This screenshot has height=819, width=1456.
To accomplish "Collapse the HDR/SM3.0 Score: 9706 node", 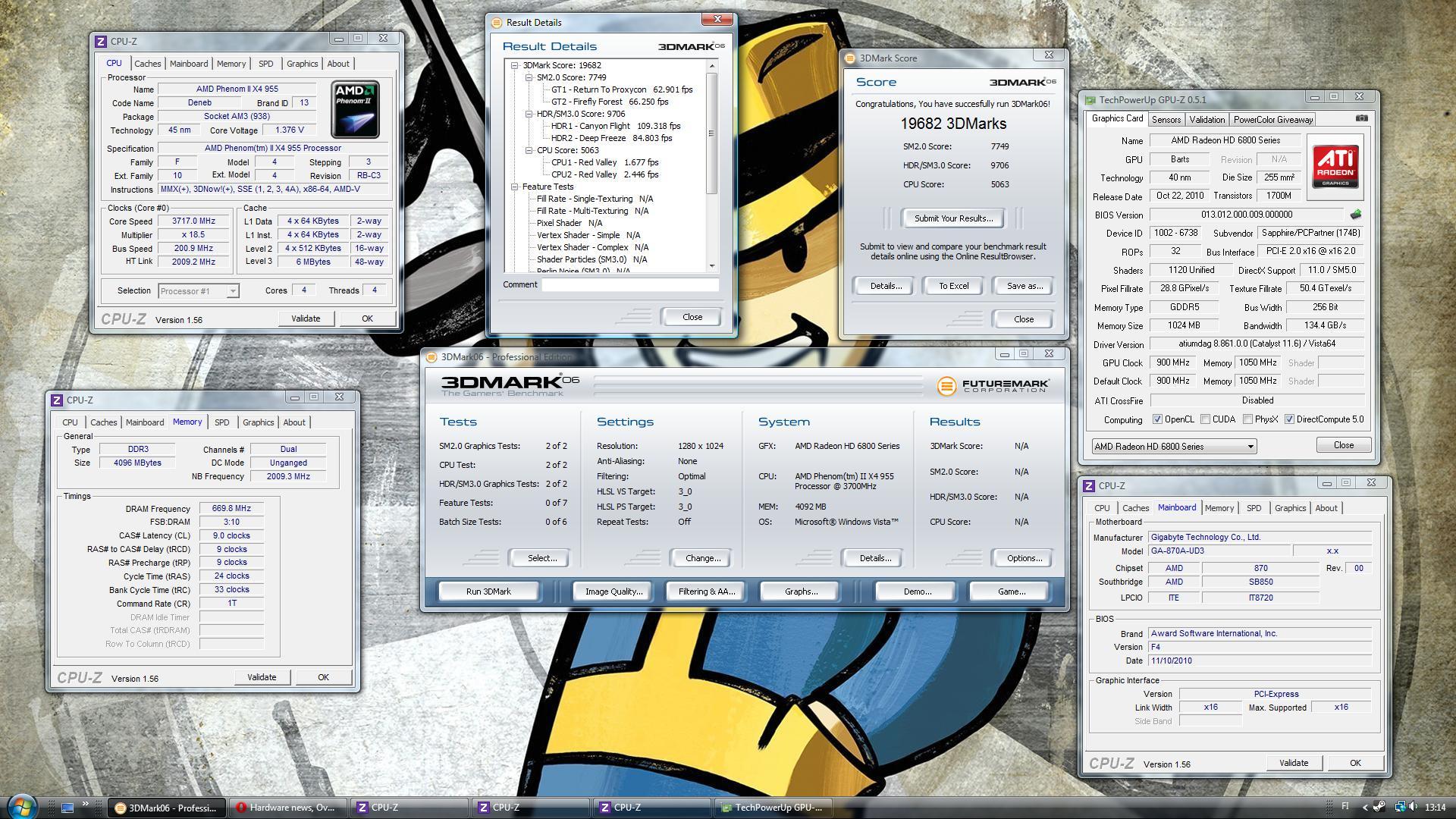I will 529,114.
